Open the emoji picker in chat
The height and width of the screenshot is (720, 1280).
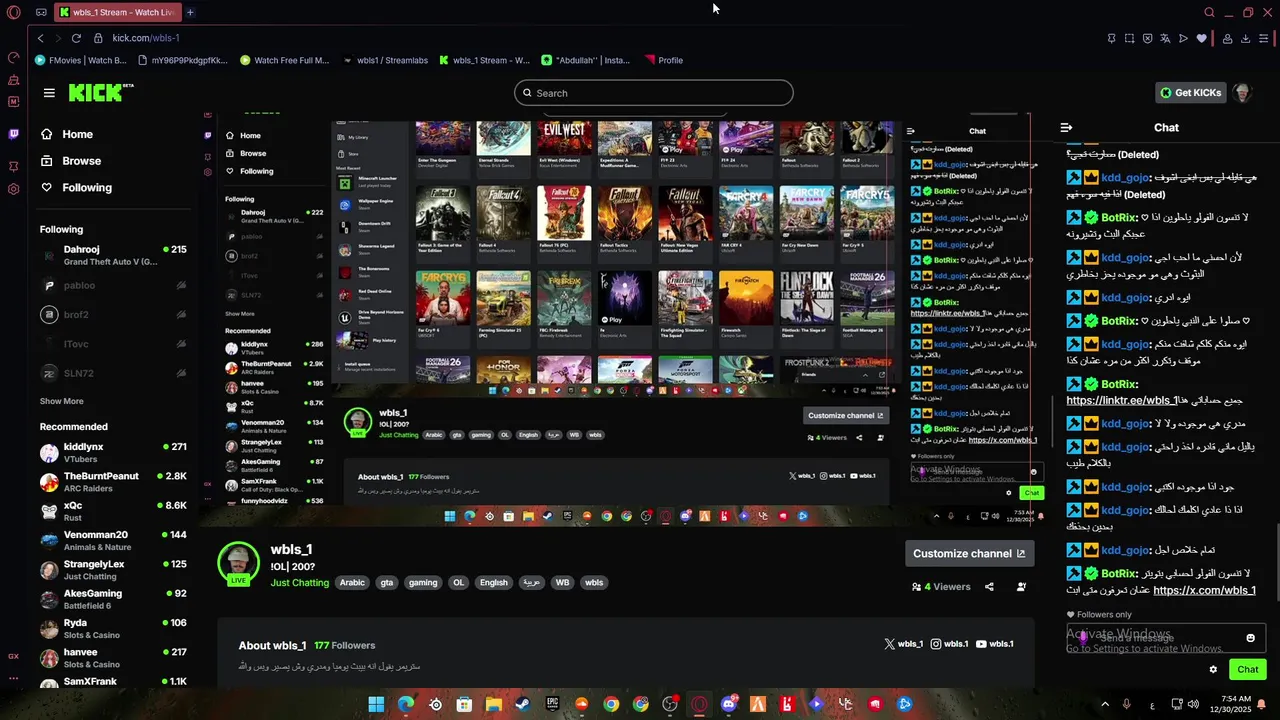pos(1250,638)
